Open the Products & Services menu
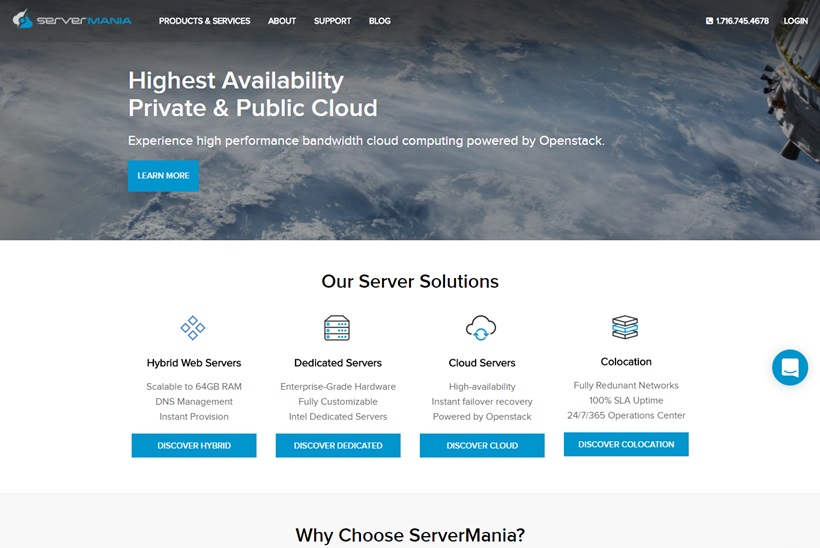The height and width of the screenshot is (548, 820). pos(204,21)
